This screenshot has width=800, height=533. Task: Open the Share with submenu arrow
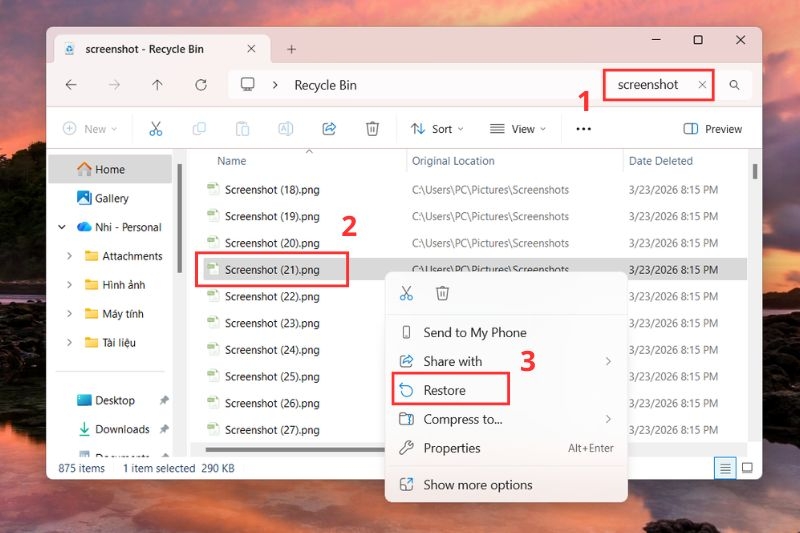[x=608, y=361]
